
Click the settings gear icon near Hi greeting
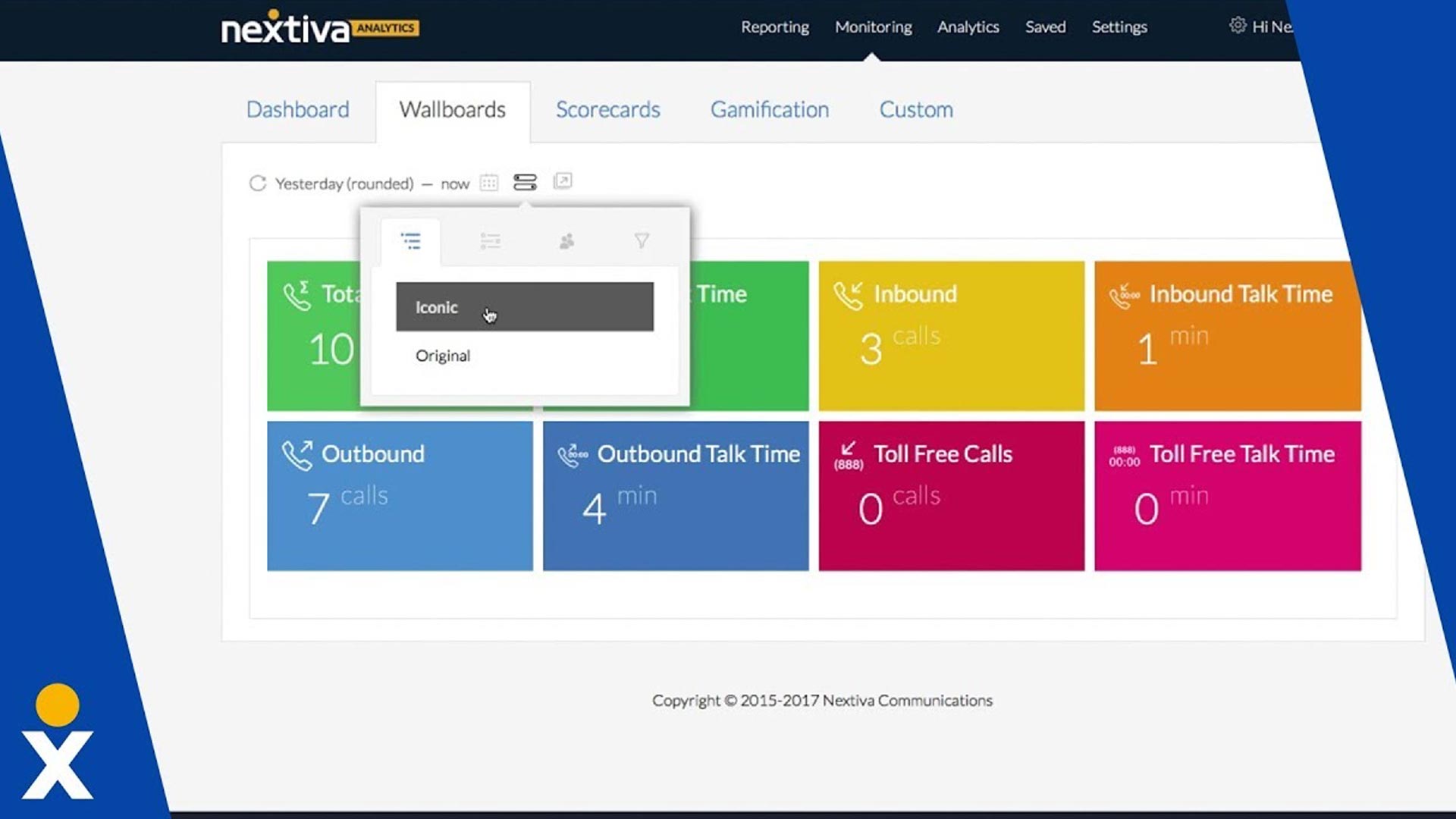[x=1238, y=25]
